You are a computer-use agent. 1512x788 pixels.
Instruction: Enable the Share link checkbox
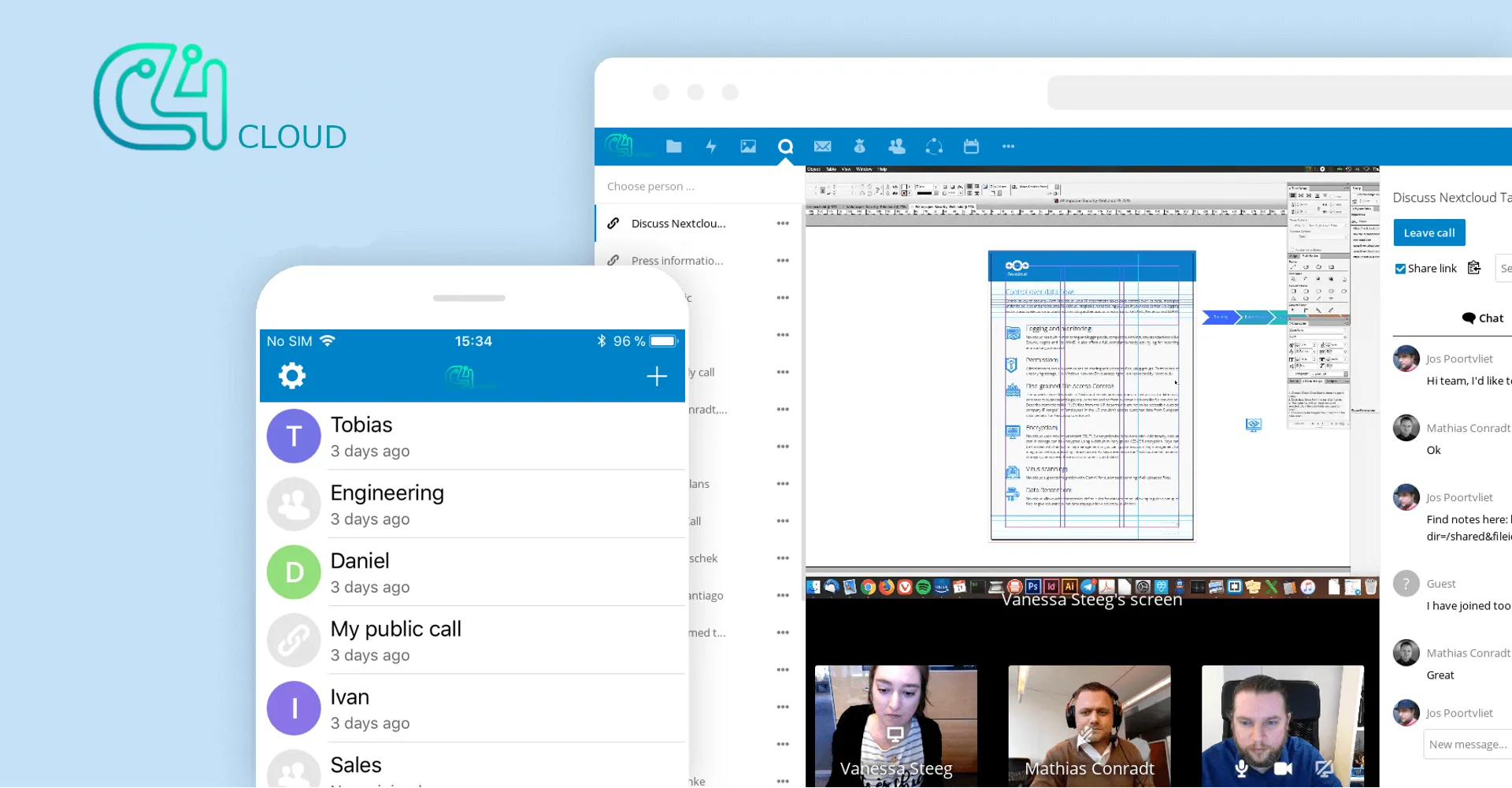pos(1401,268)
